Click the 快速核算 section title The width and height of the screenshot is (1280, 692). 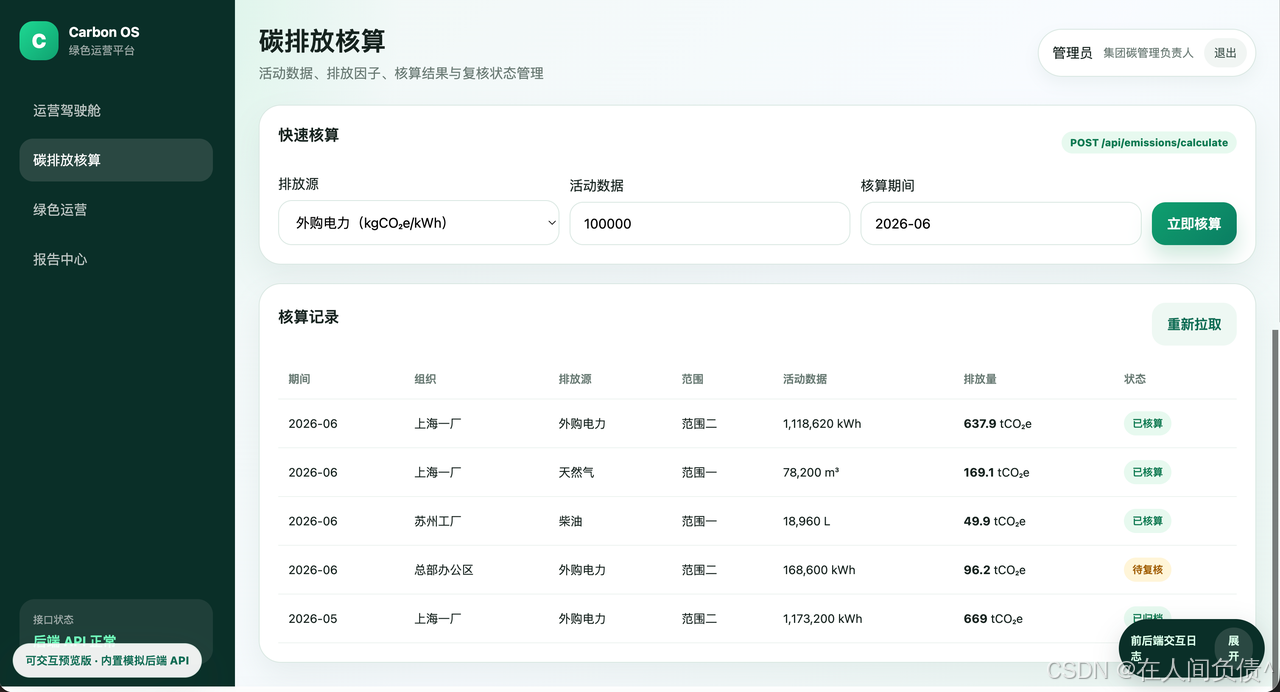pyautogui.click(x=309, y=135)
